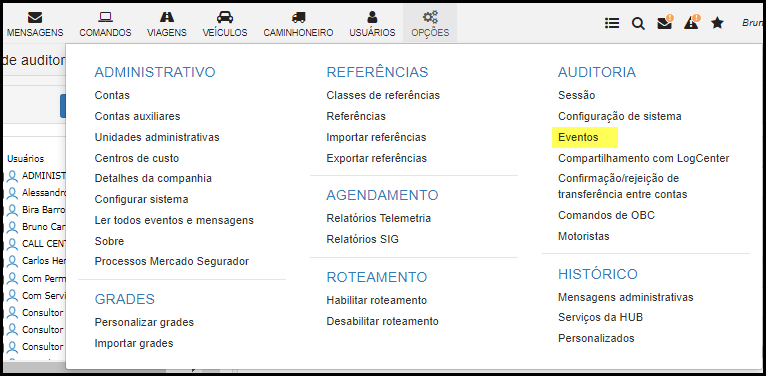Select Personalizar grades option

144,322
